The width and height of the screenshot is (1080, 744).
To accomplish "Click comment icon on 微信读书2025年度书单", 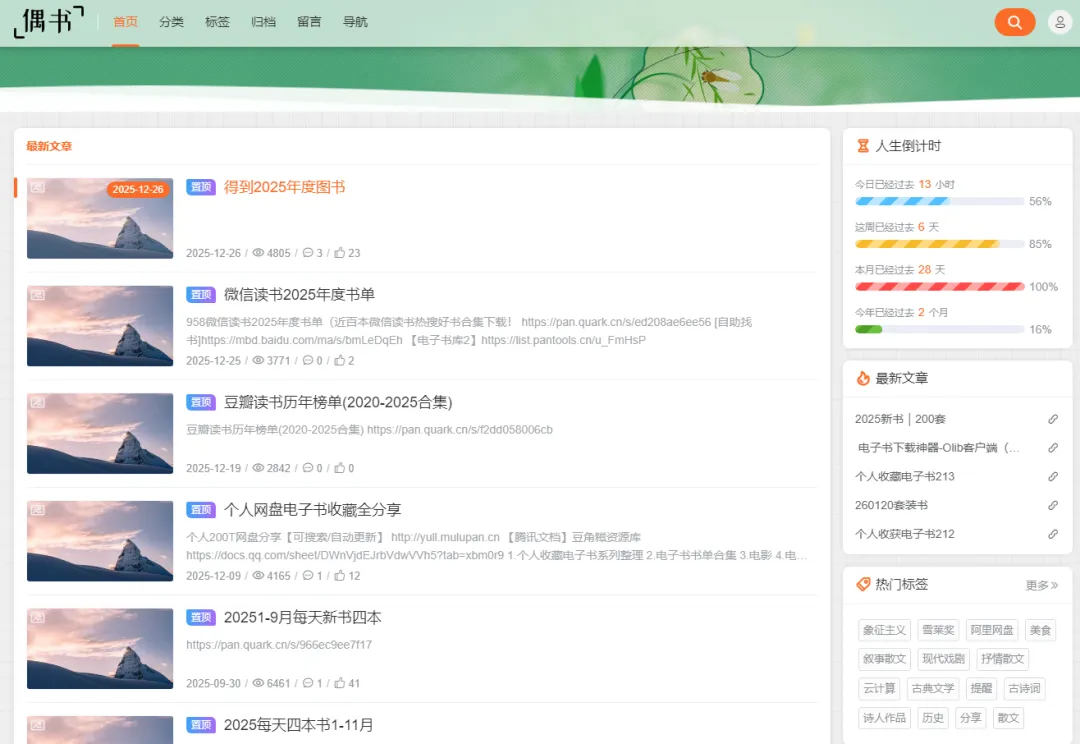I will pos(308,360).
